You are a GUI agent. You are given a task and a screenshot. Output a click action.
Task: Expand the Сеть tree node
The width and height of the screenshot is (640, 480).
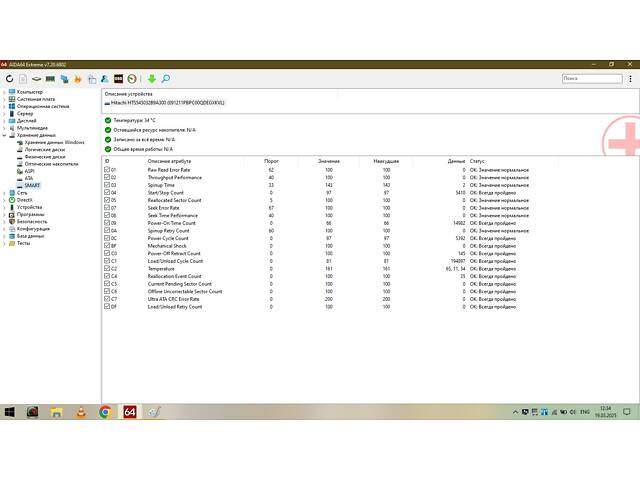pos(4,193)
